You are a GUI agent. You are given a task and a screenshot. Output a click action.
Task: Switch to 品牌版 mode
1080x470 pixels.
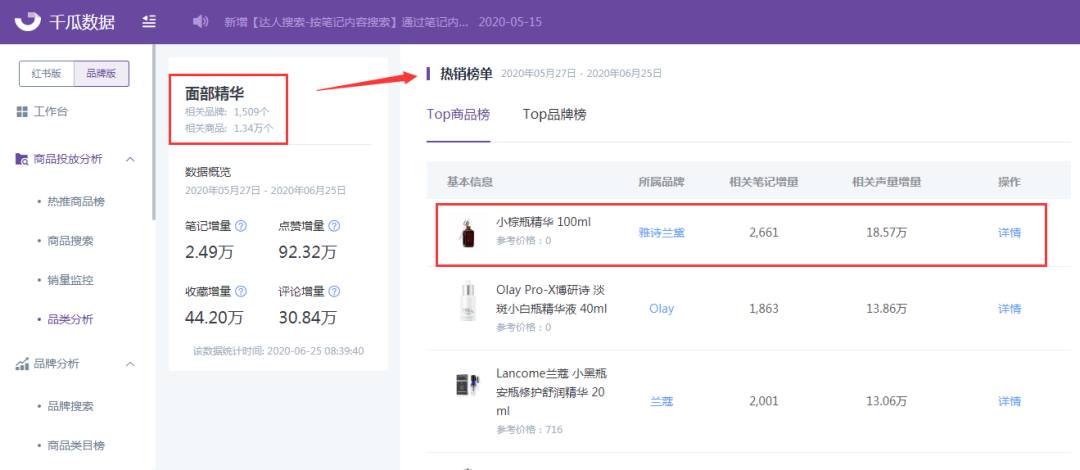pyautogui.click(x=101, y=74)
